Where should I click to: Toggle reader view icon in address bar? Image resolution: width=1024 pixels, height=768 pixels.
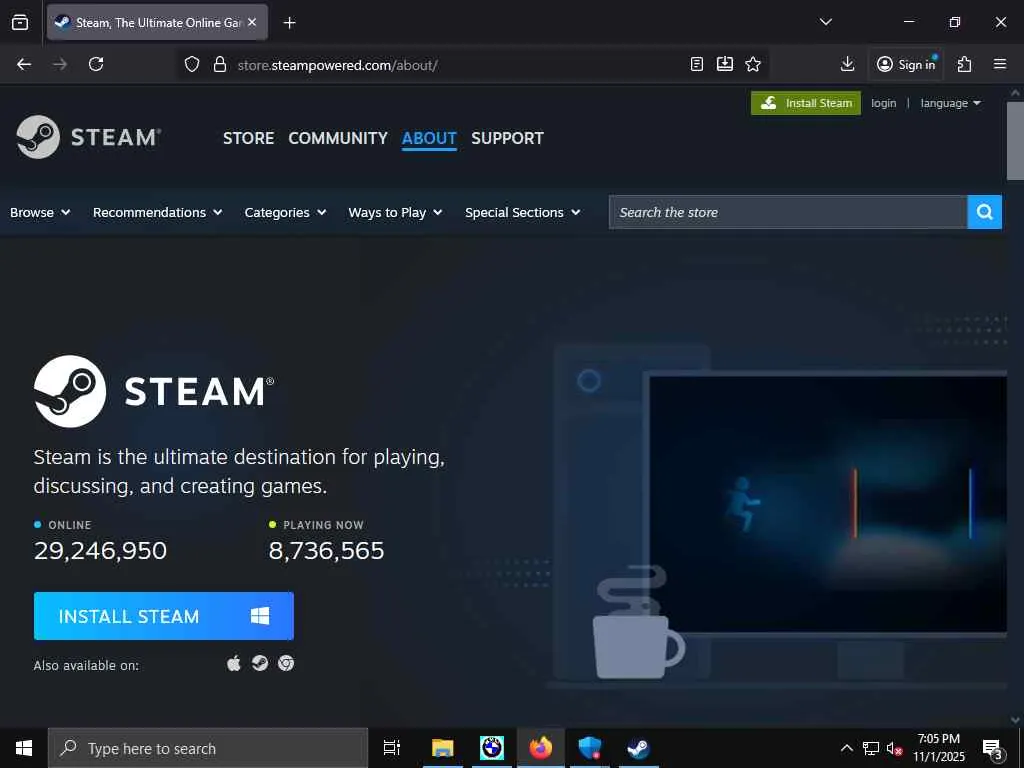(697, 64)
